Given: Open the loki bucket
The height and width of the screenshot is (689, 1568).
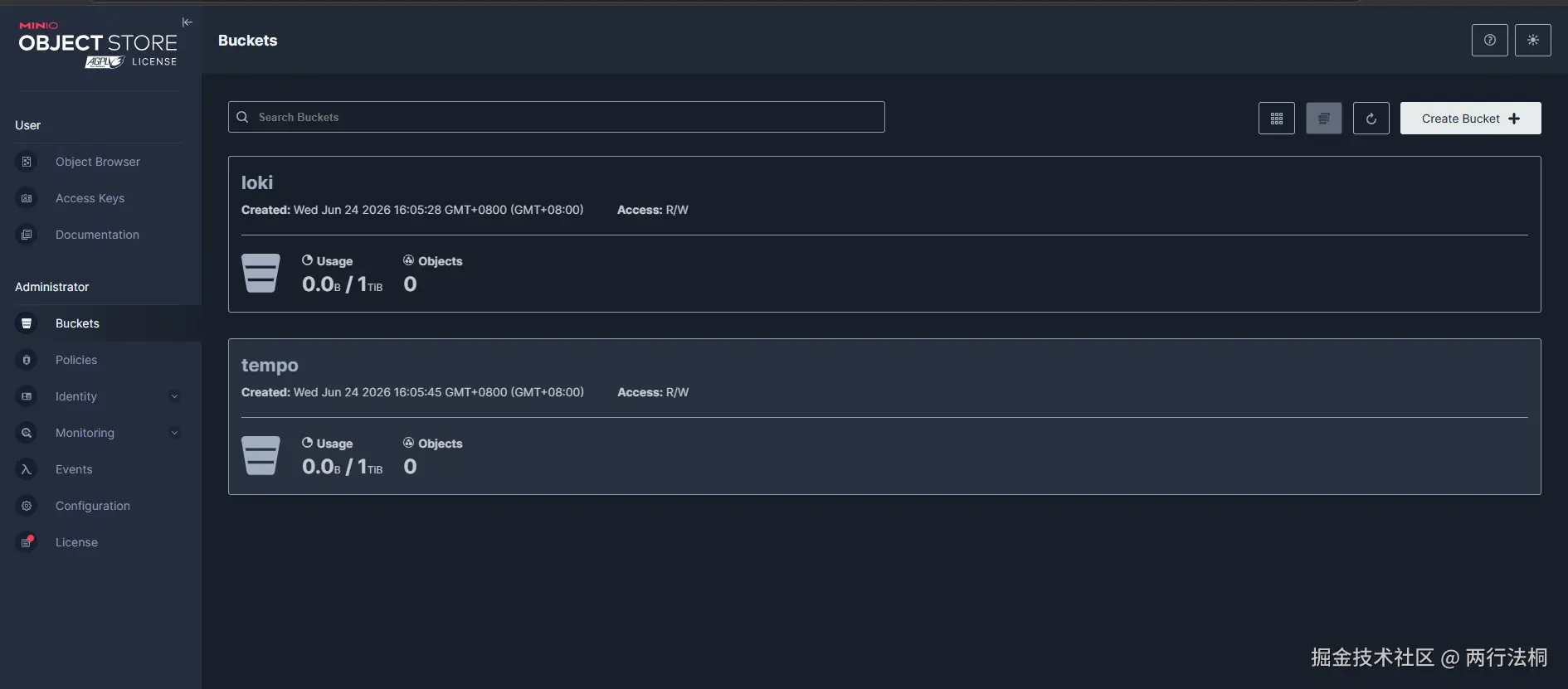Looking at the screenshot, I should tap(257, 182).
